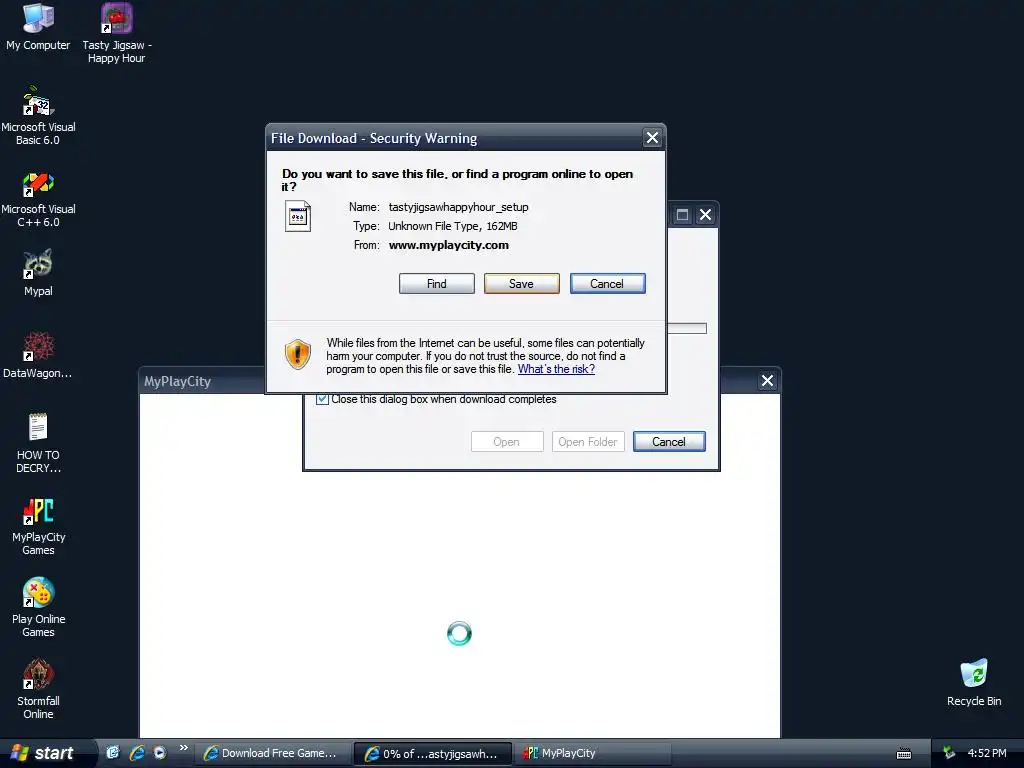Switch to 0% of ...astyjigsawh... taskbar item

433,754
